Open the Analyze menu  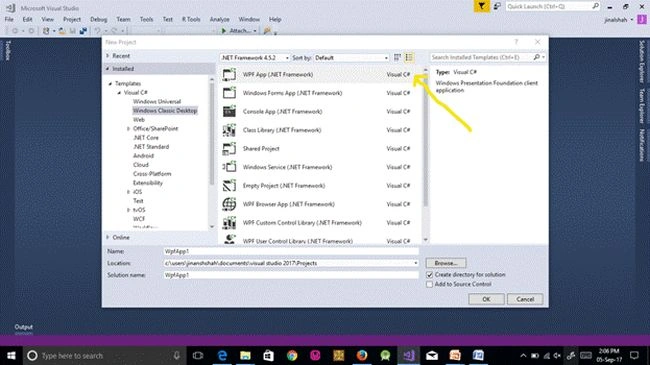pos(219,19)
